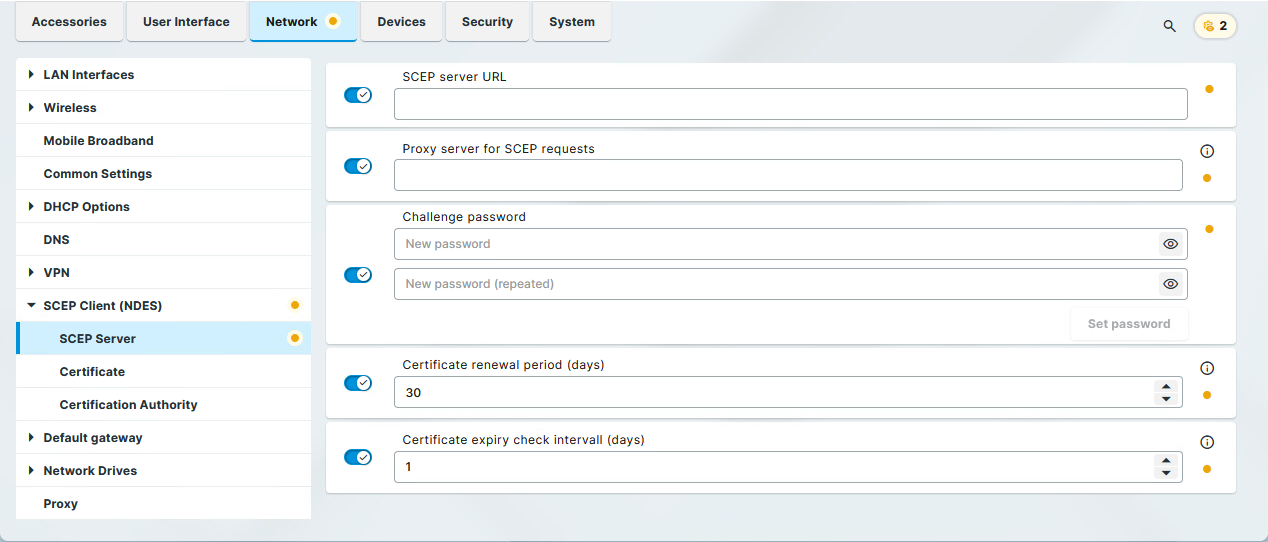Open the Devices tab
This screenshot has height=542, width=1268.
tap(401, 22)
